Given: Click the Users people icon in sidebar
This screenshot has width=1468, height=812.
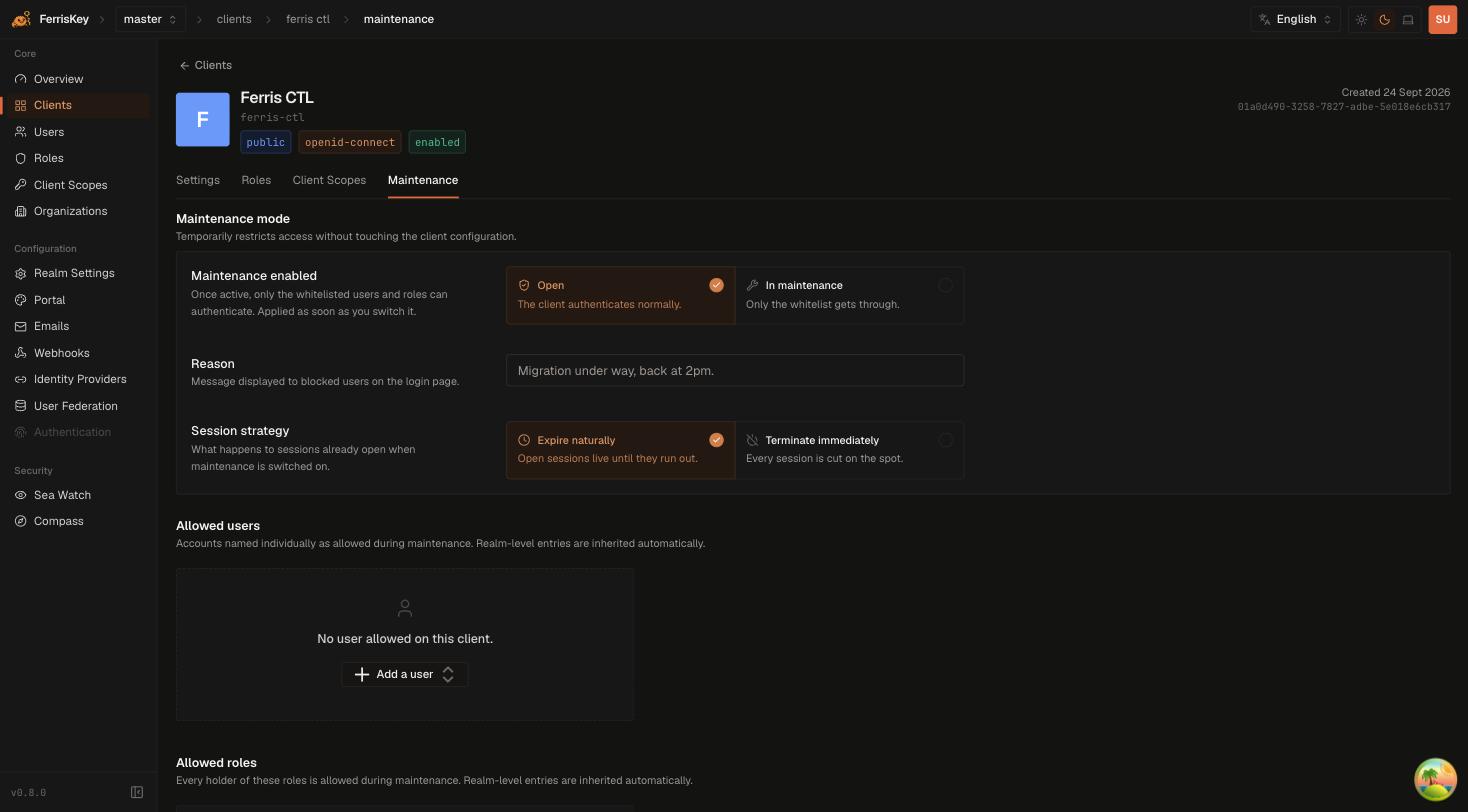Looking at the screenshot, I should (x=20, y=132).
